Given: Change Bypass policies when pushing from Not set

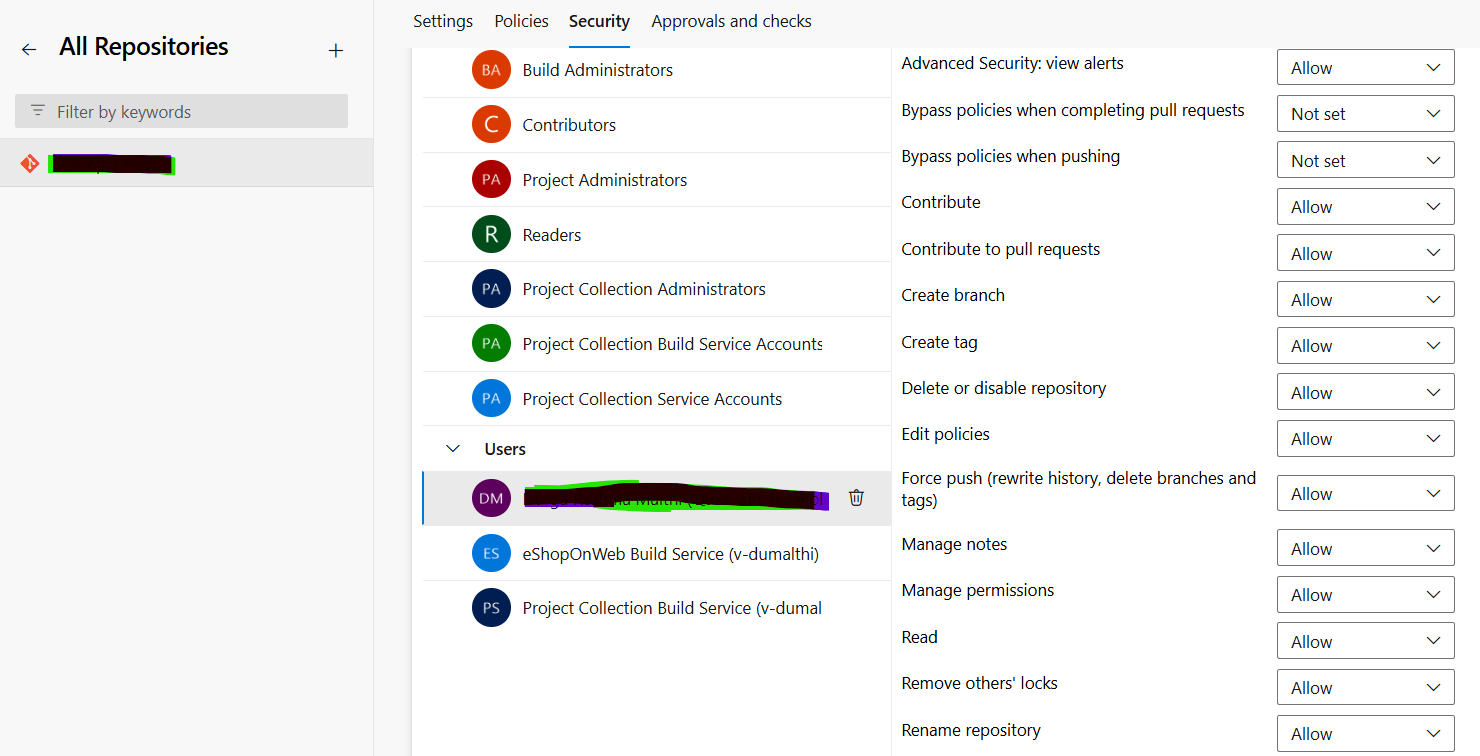Looking at the screenshot, I should click(1365, 159).
